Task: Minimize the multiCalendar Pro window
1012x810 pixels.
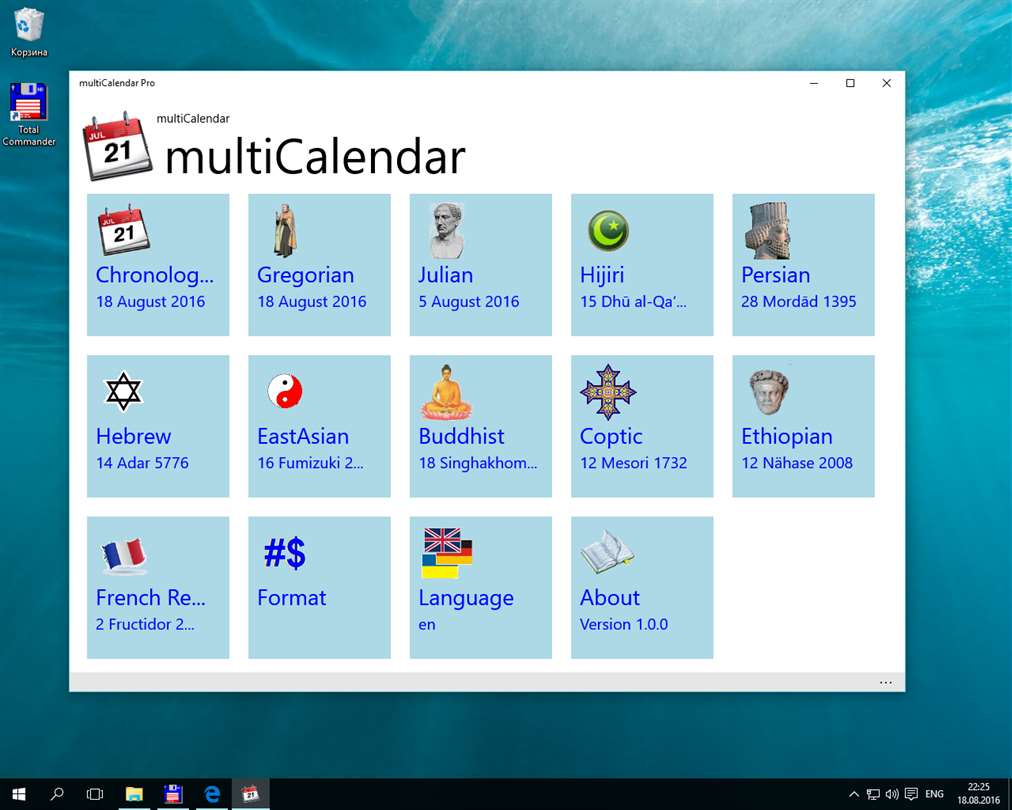Action: pyautogui.click(x=814, y=83)
